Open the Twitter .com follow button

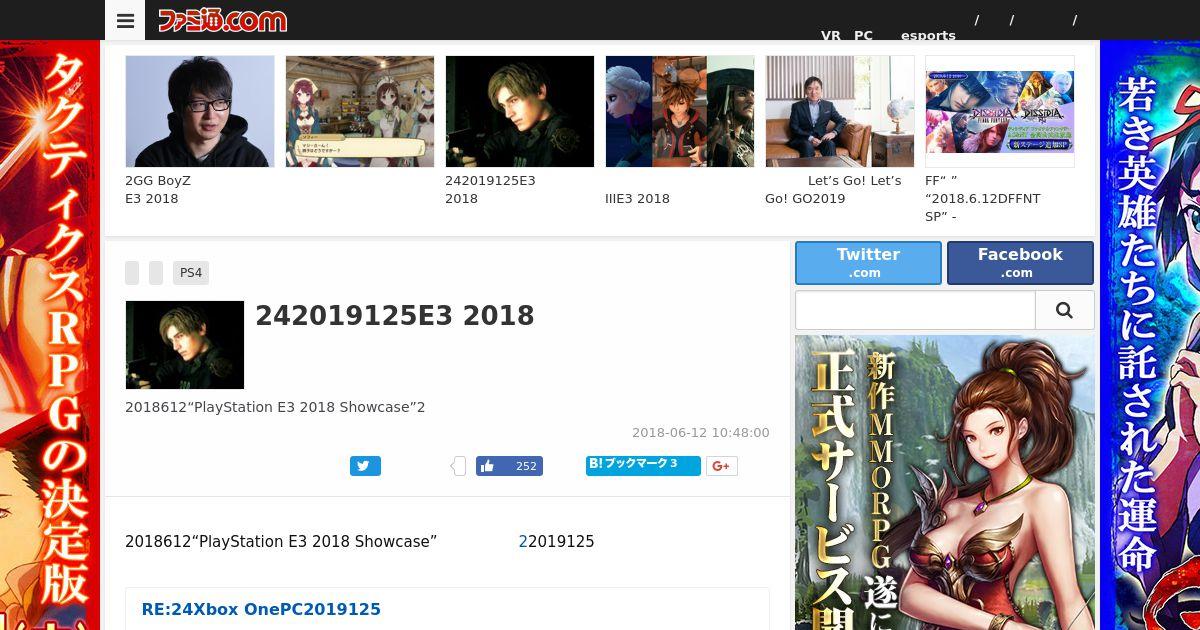(x=868, y=263)
